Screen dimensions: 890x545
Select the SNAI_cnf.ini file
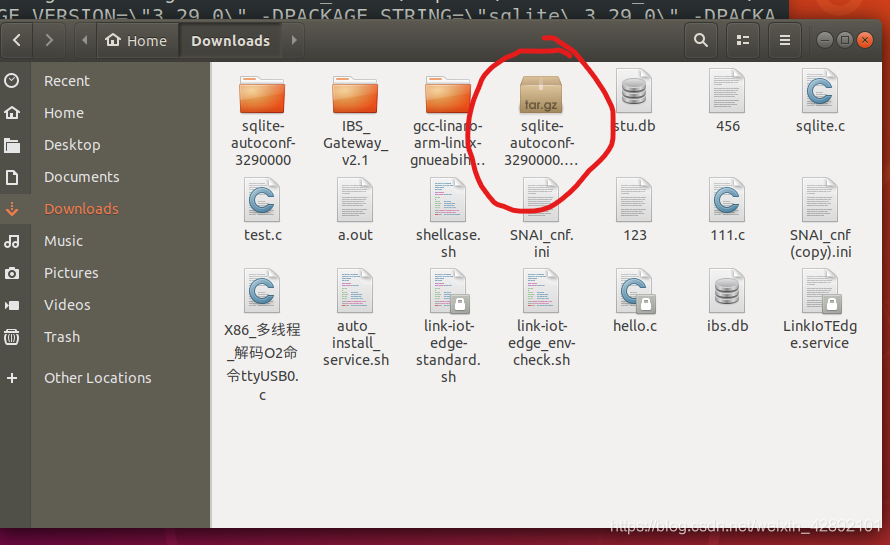coord(541,219)
